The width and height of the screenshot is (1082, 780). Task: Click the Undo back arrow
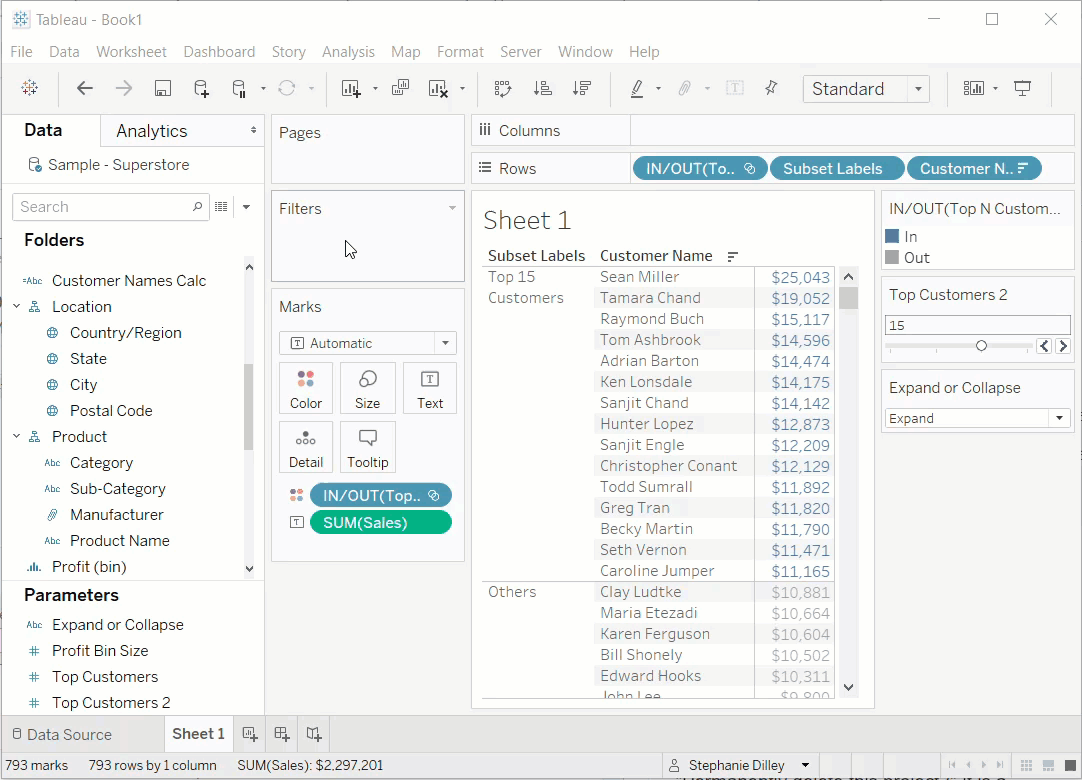tap(84, 88)
